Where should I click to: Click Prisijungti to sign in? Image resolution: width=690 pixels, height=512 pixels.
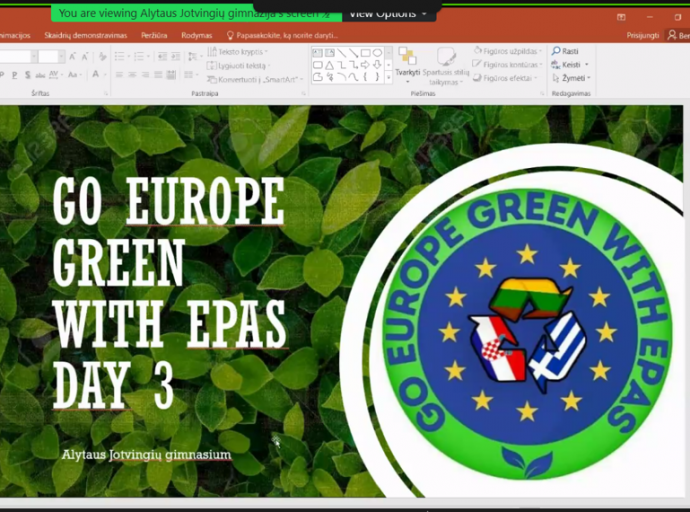642,35
